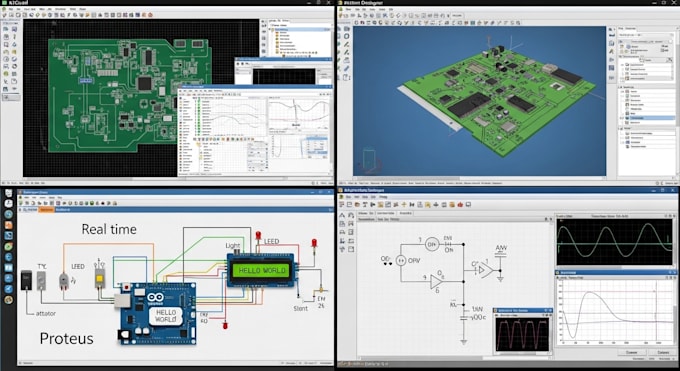Click the 'attator' label in the wiring diagram
The image size is (680, 371).
[x=46, y=313]
